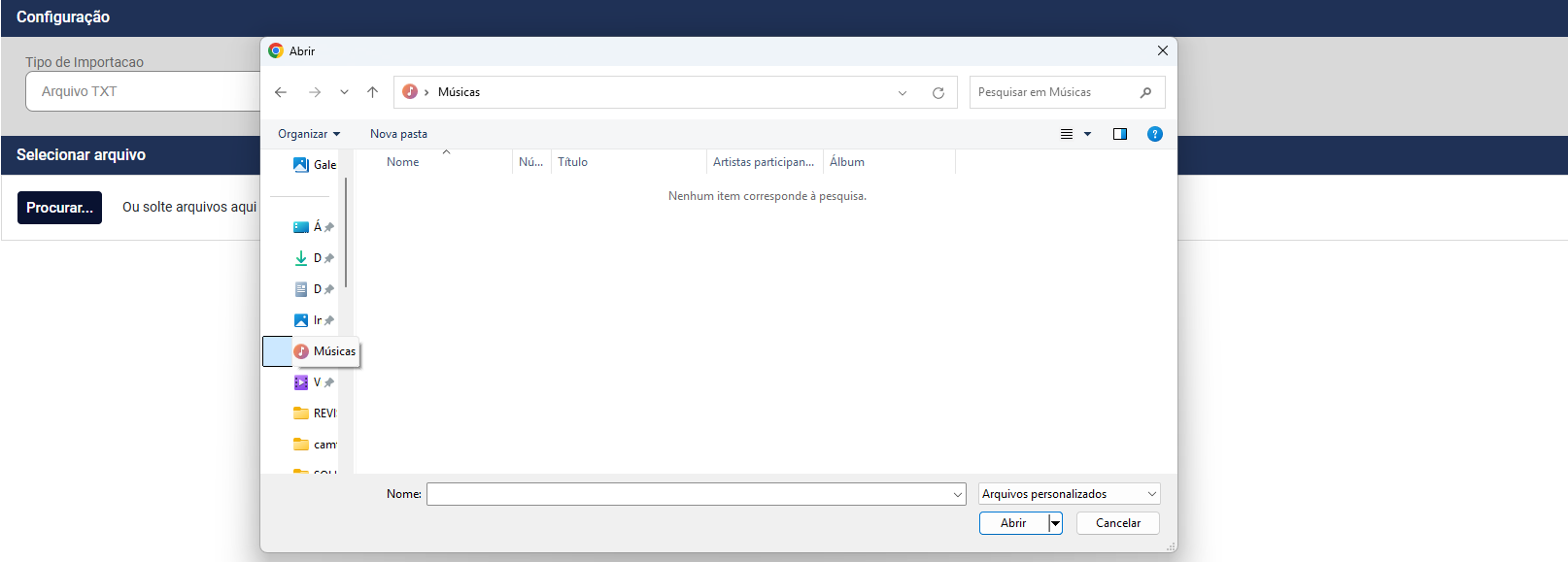The height and width of the screenshot is (562, 1568).
Task: Sort by the Título column header
Action: (628, 162)
